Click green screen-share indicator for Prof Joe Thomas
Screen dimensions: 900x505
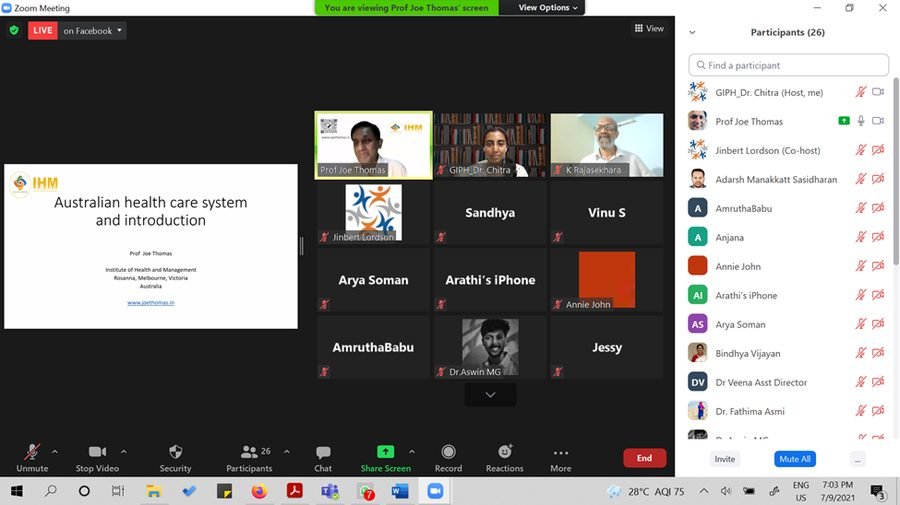844,121
